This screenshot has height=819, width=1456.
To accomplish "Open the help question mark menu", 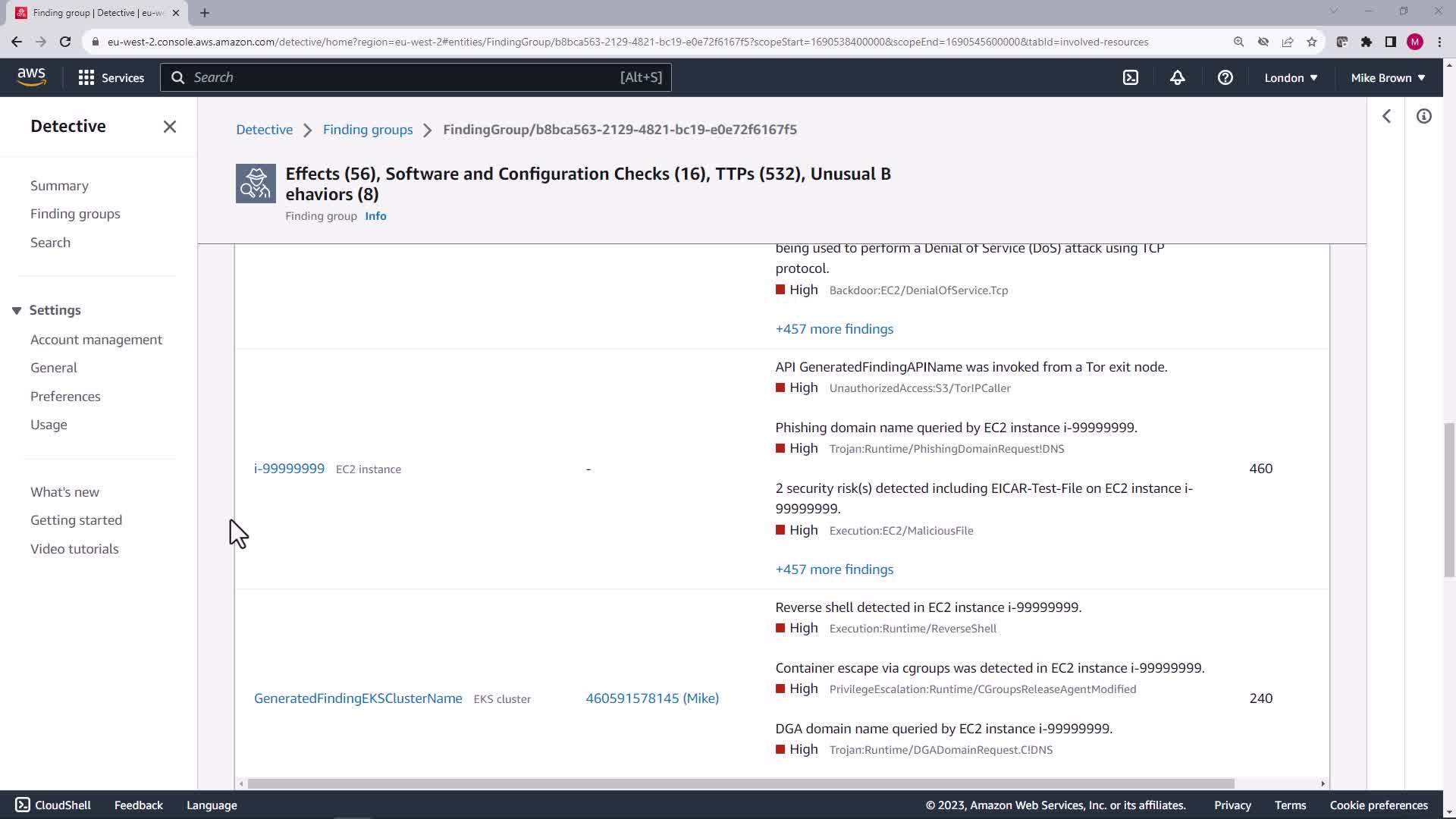I will [1225, 77].
